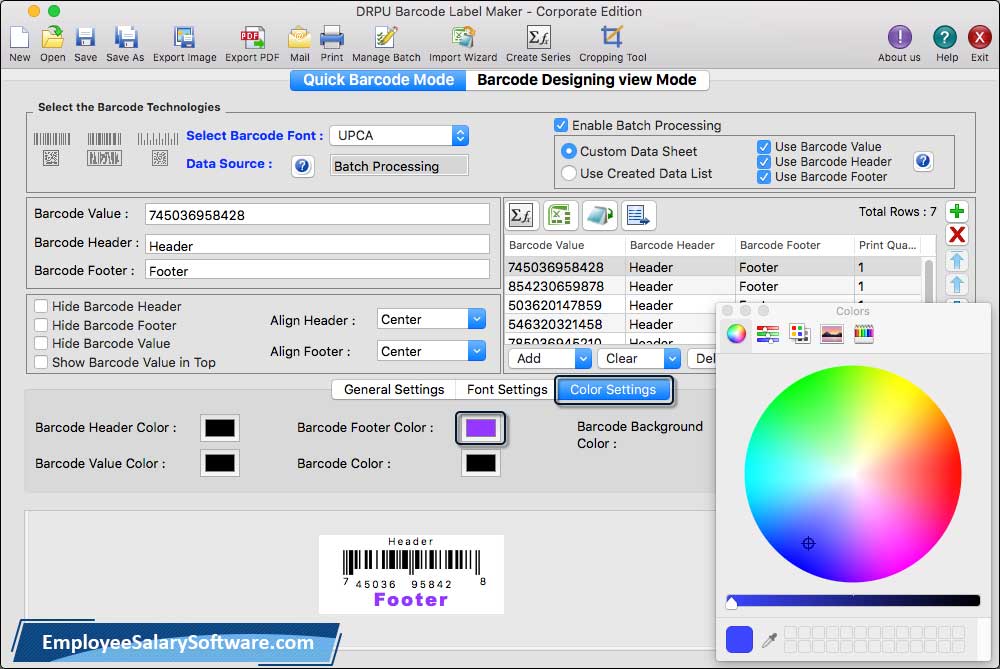
Task: Click the Excel import icon above the table
Action: [x=560, y=216]
